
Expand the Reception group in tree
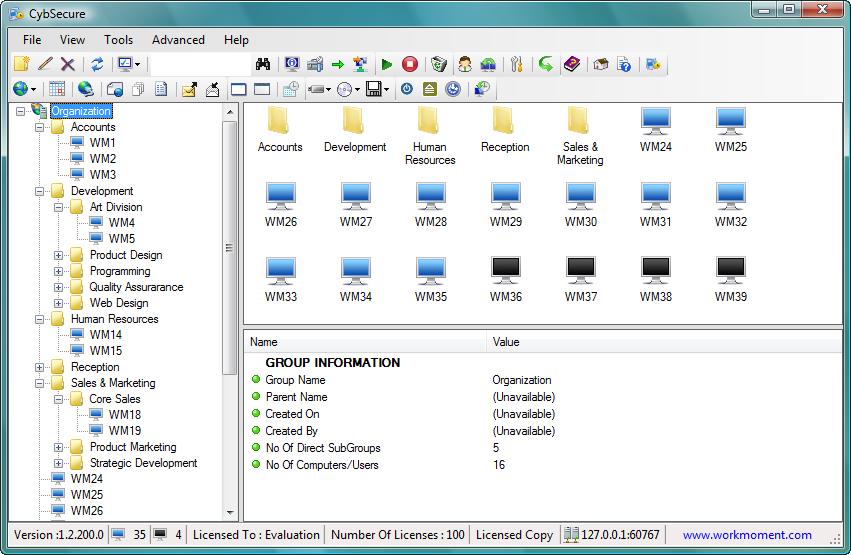click(x=40, y=367)
